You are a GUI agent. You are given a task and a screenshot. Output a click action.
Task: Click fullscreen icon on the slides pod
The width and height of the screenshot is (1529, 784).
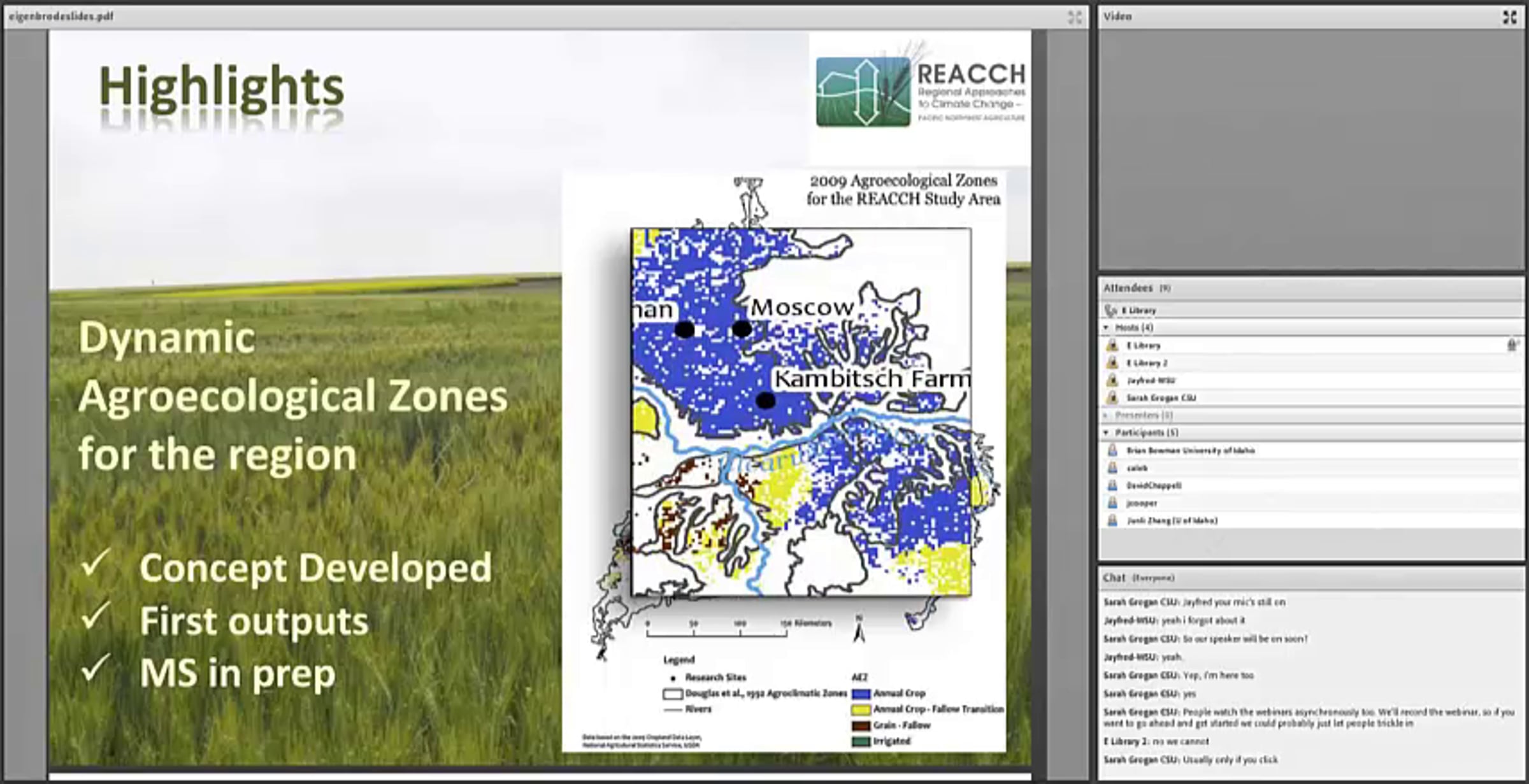1075,17
